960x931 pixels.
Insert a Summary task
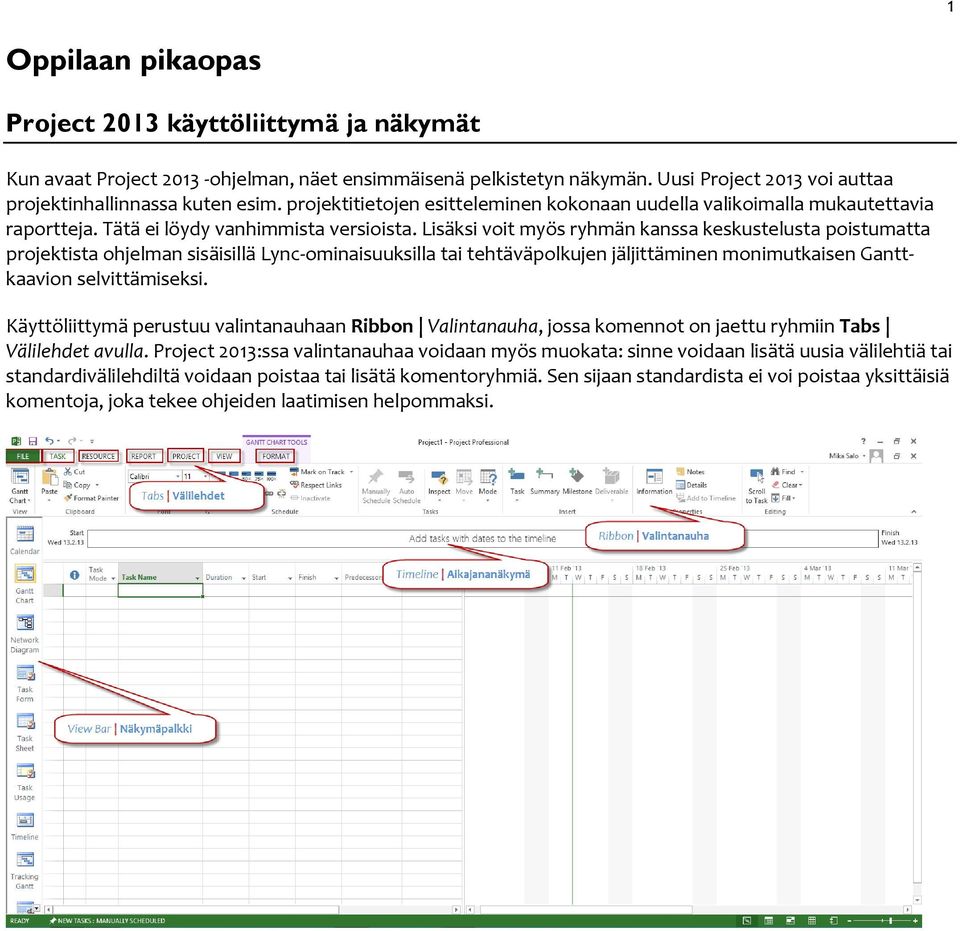pyautogui.click(x=544, y=482)
